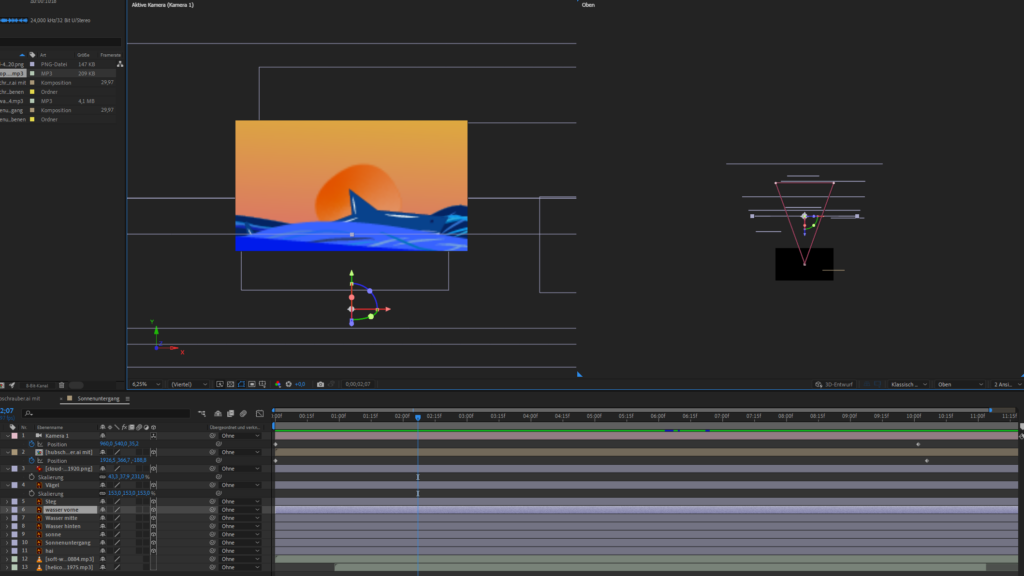Open the Sonnenuntergang panel menu icon

128,398
